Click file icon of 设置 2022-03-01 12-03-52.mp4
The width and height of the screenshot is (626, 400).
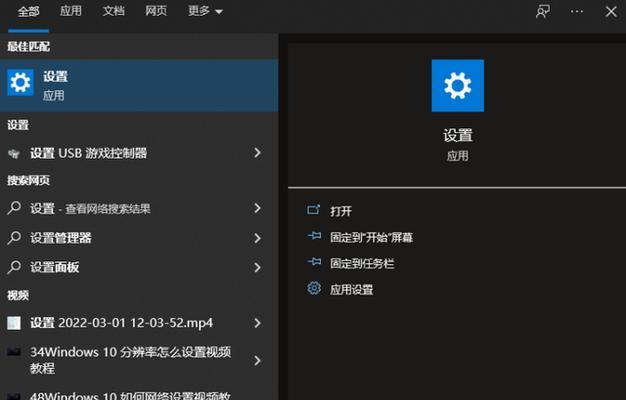tap(14, 323)
